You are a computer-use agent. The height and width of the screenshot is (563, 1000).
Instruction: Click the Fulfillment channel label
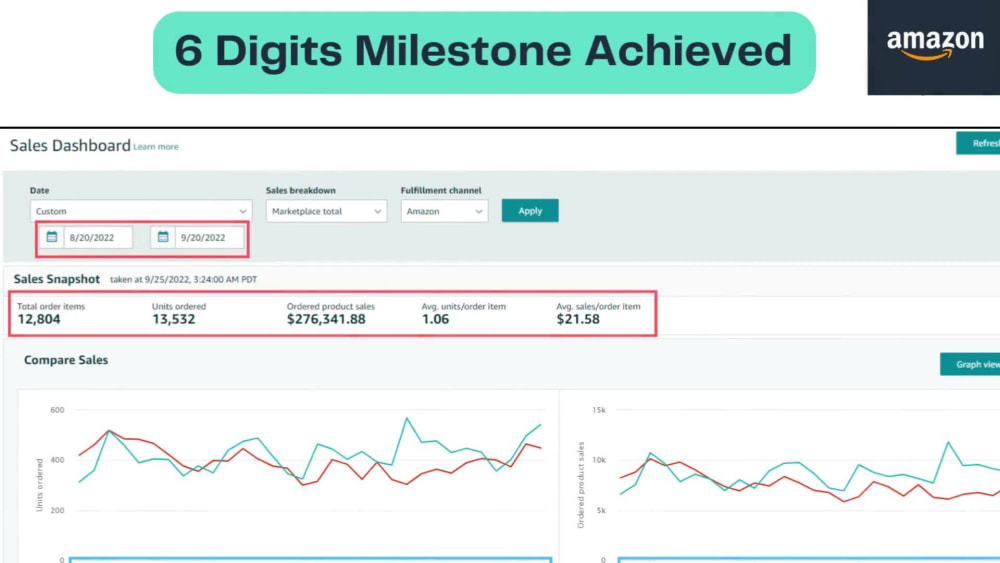pos(441,190)
